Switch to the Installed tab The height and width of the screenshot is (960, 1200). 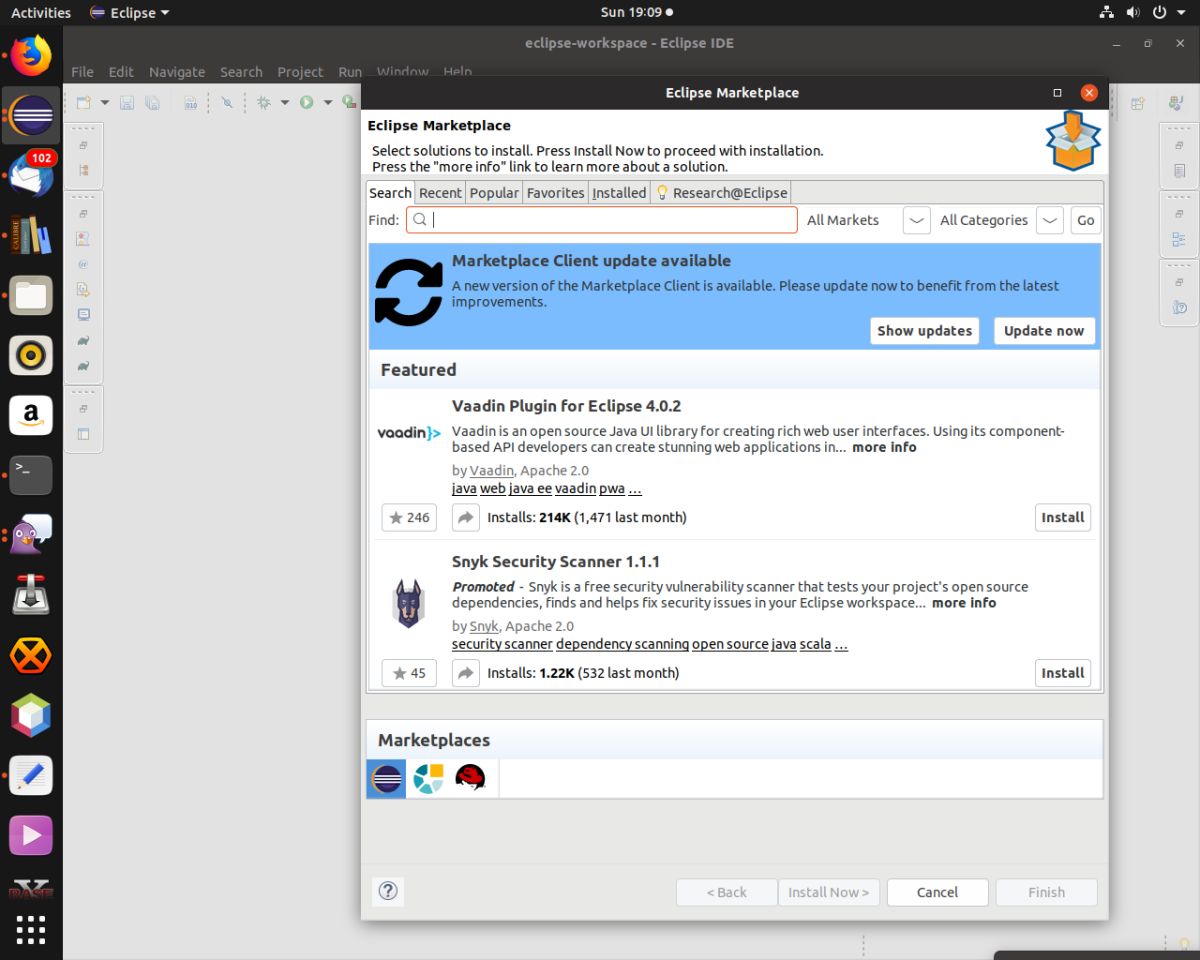(619, 192)
